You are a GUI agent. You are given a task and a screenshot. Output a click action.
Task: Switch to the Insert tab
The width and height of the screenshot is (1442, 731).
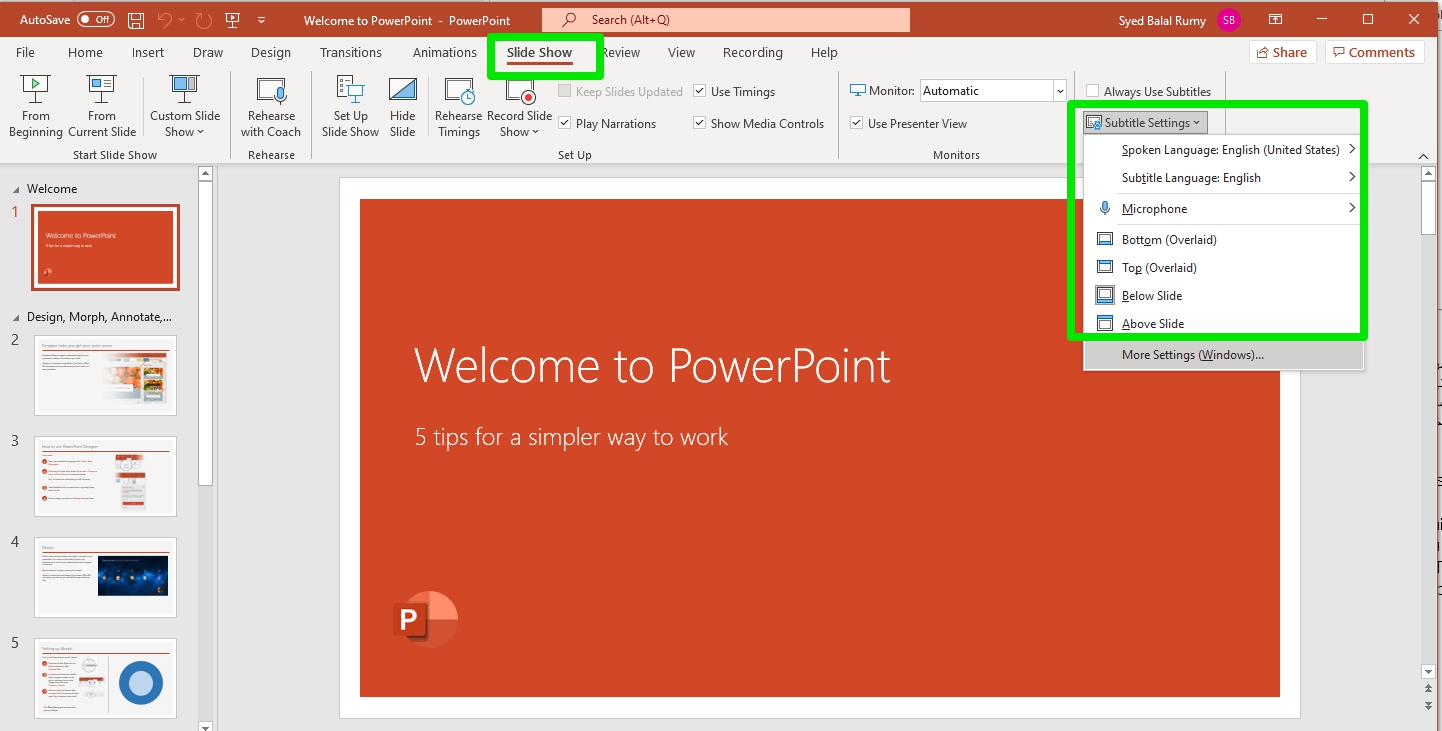tap(148, 53)
